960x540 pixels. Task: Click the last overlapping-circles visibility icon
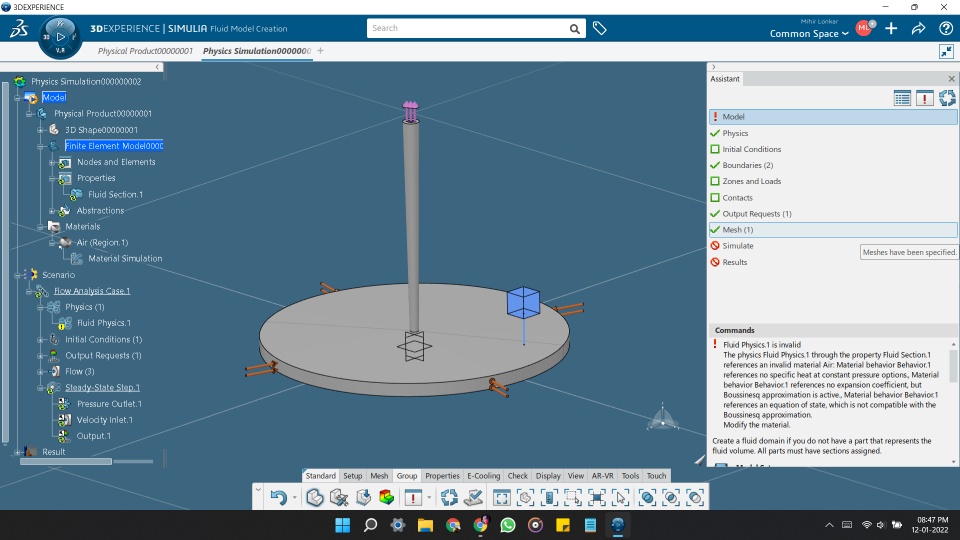pos(695,497)
